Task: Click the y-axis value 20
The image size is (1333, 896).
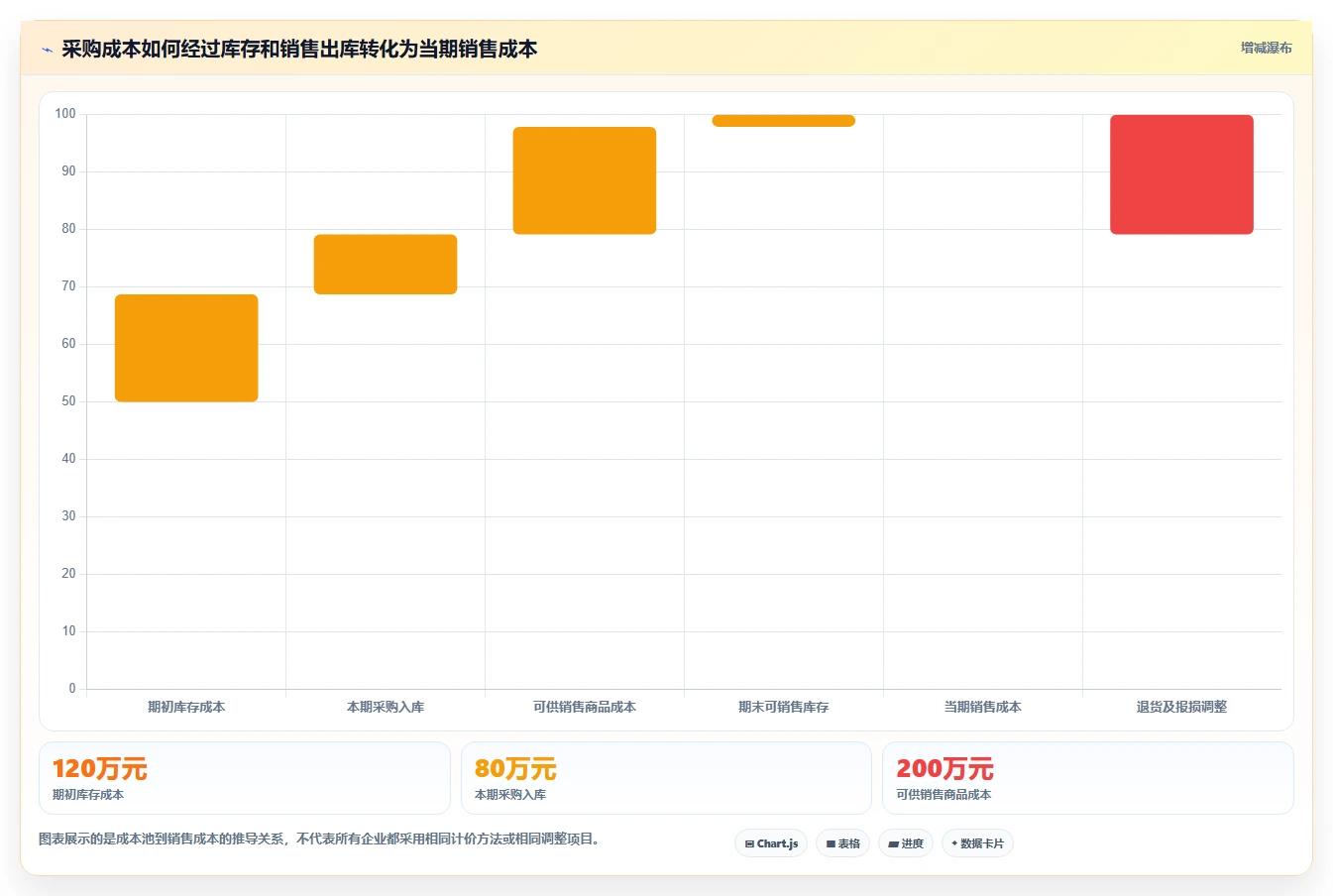Action: tap(68, 574)
